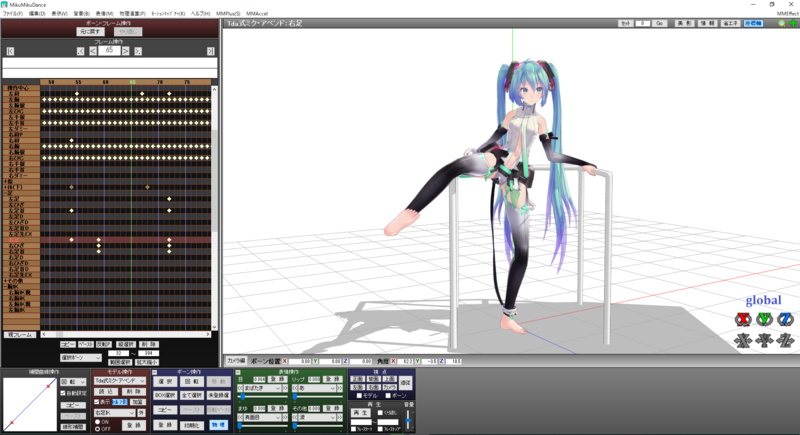Step back one frame with the < button
This screenshot has height=435, width=800.
[93, 51]
